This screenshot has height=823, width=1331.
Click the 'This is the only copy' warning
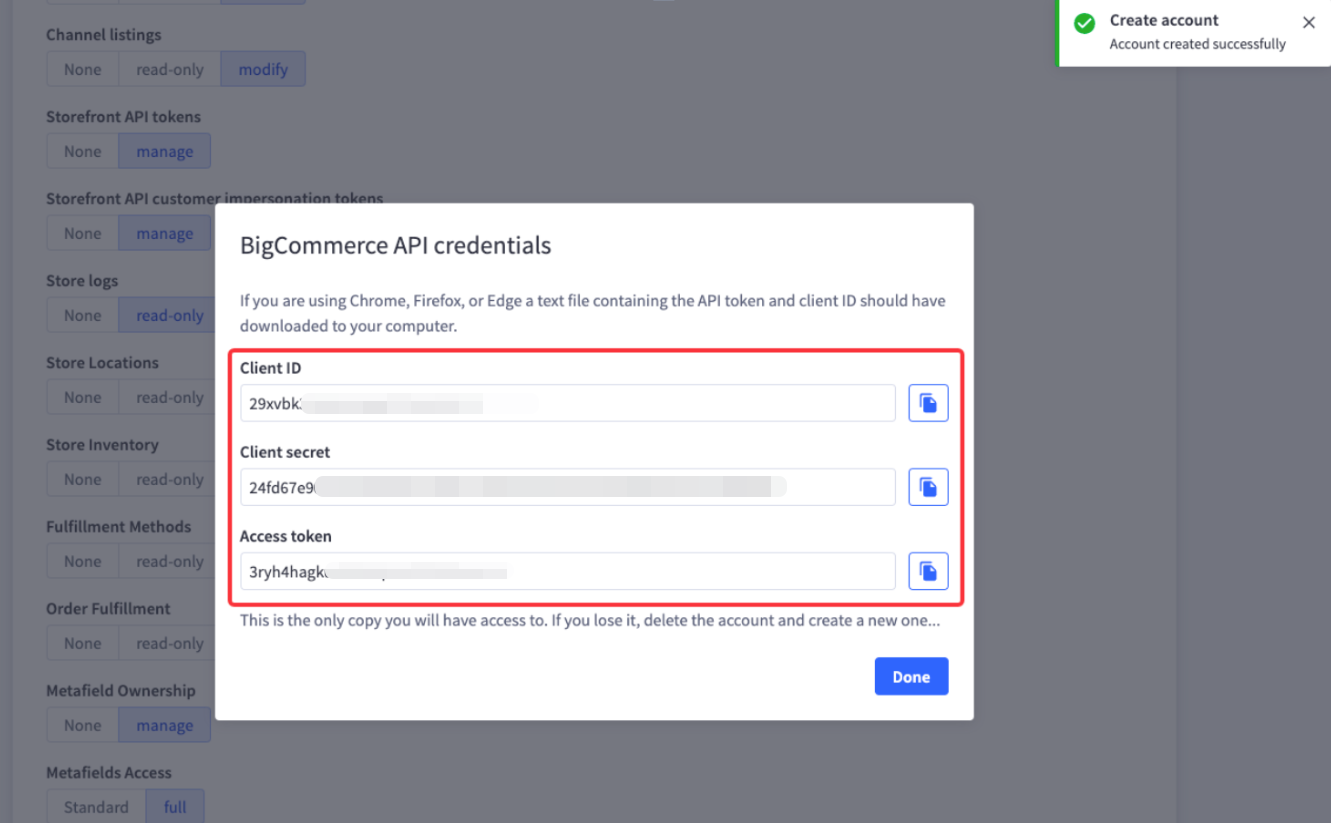(590, 620)
